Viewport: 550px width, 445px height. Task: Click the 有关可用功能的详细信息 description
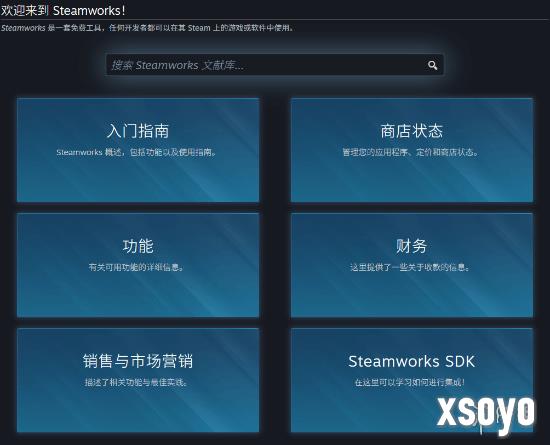137,267
